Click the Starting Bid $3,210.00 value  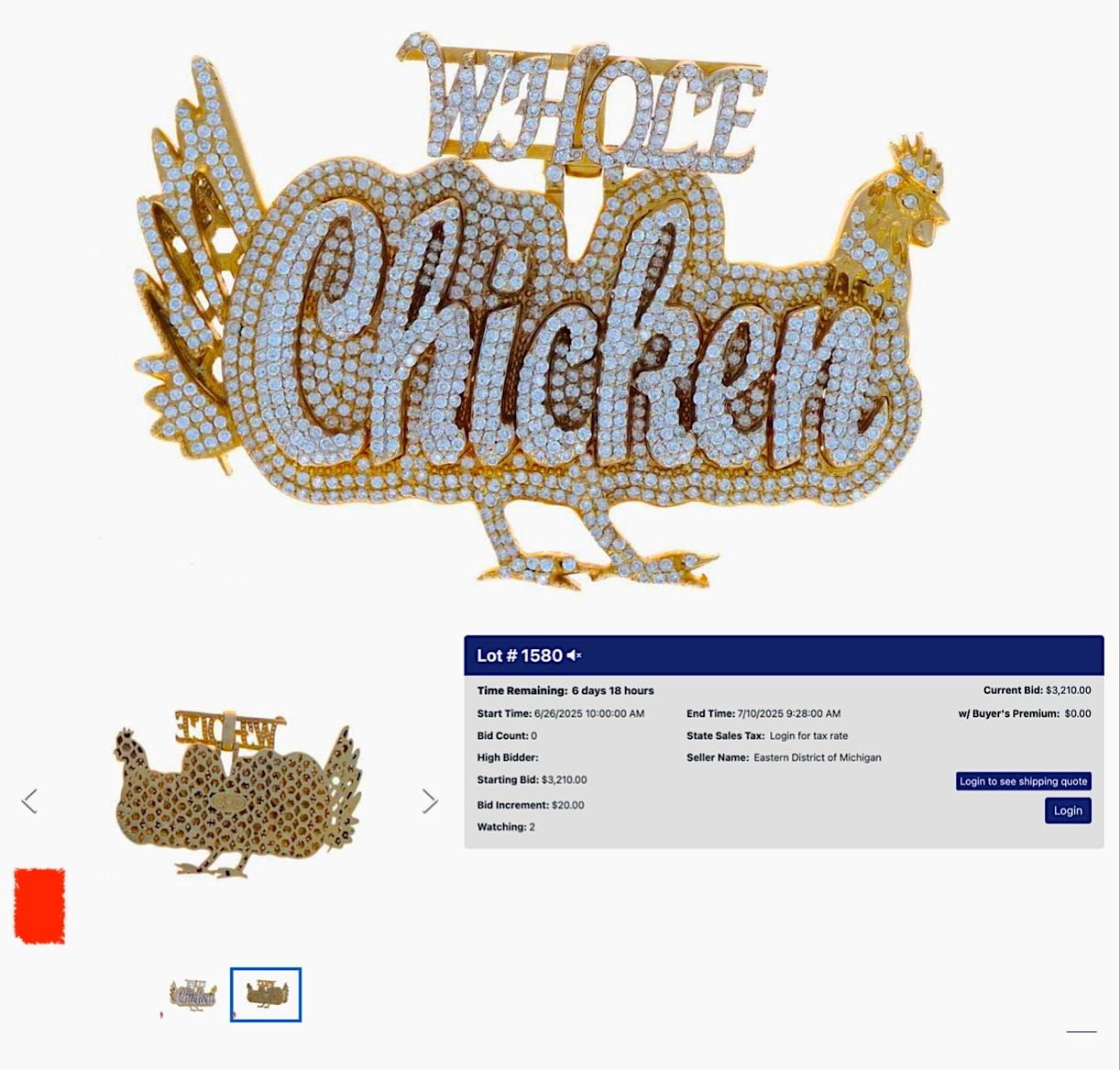pyautogui.click(x=565, y=779)
